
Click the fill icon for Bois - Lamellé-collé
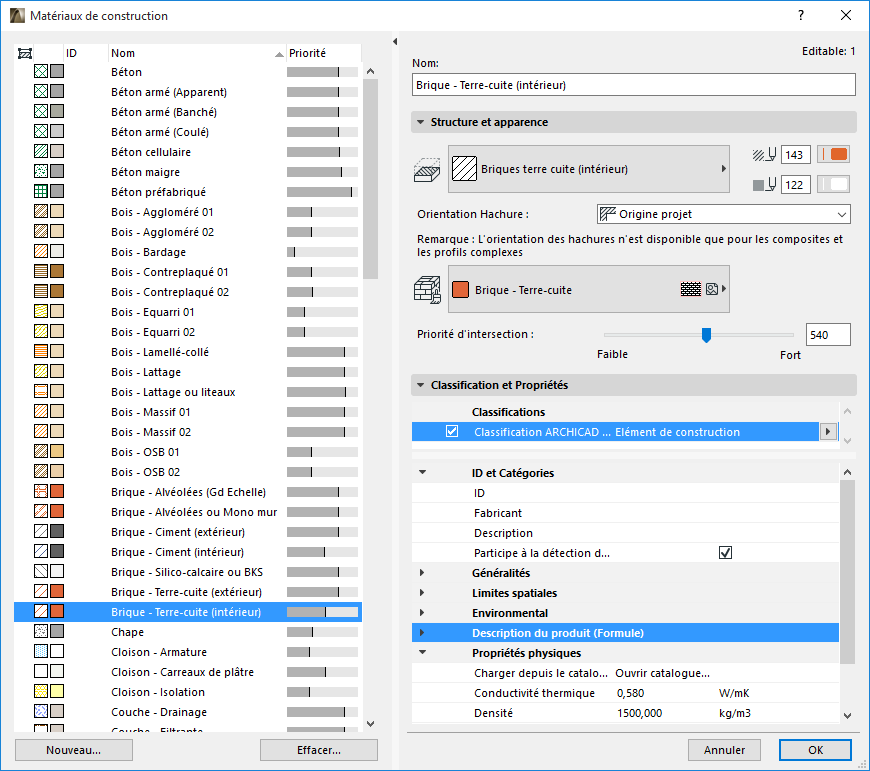point(41,351)
